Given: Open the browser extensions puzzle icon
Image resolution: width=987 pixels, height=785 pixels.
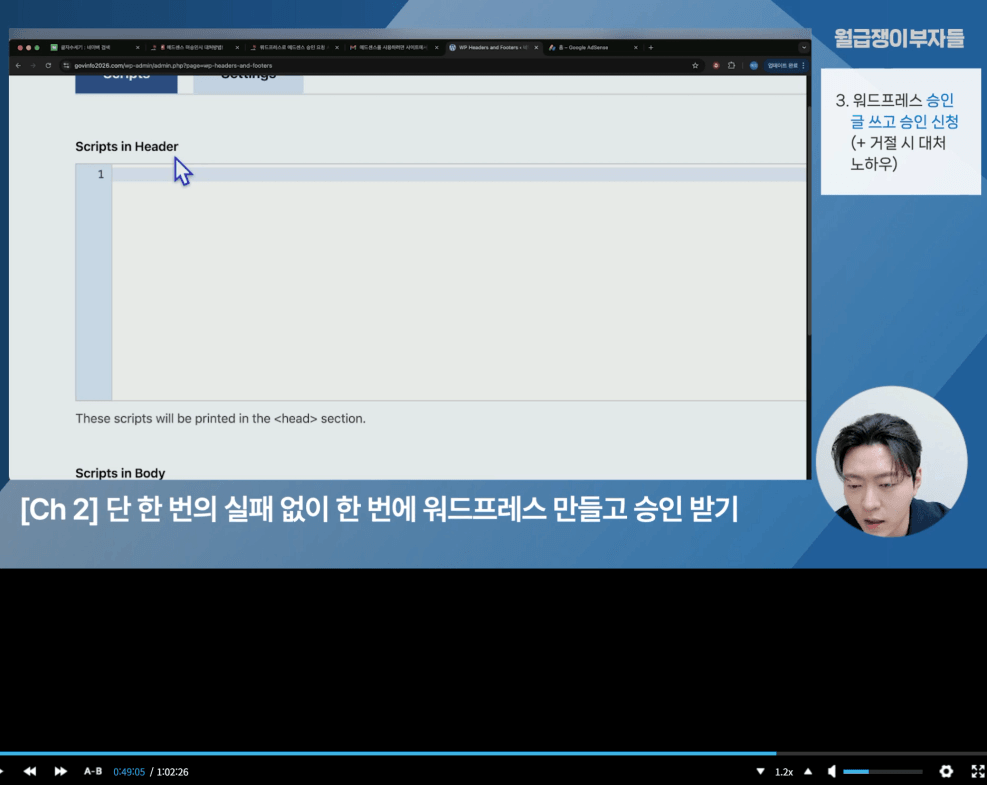Looking at the screenshot, I should click(x=732, y=65).
